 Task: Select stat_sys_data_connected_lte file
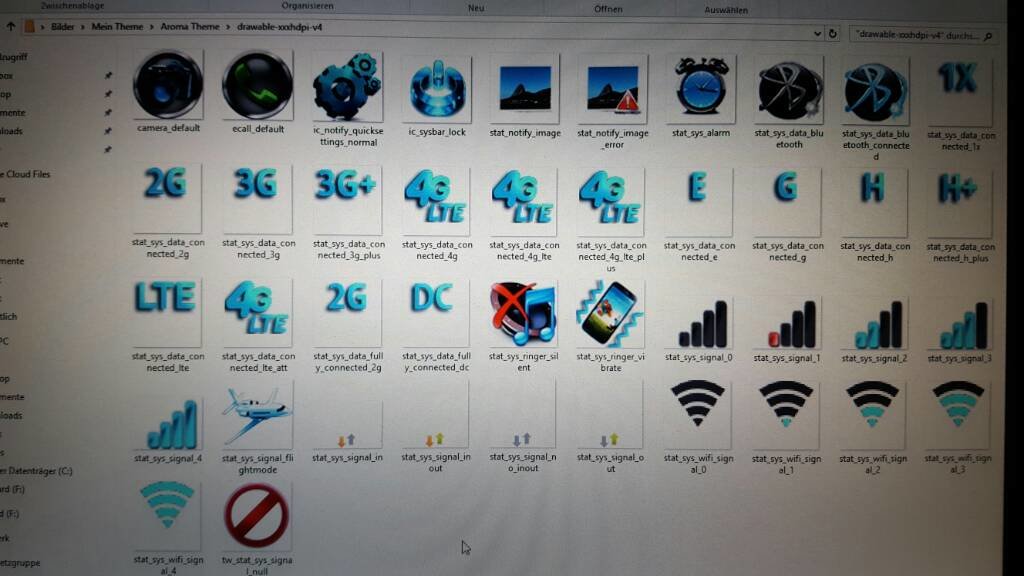pos(167,312)
